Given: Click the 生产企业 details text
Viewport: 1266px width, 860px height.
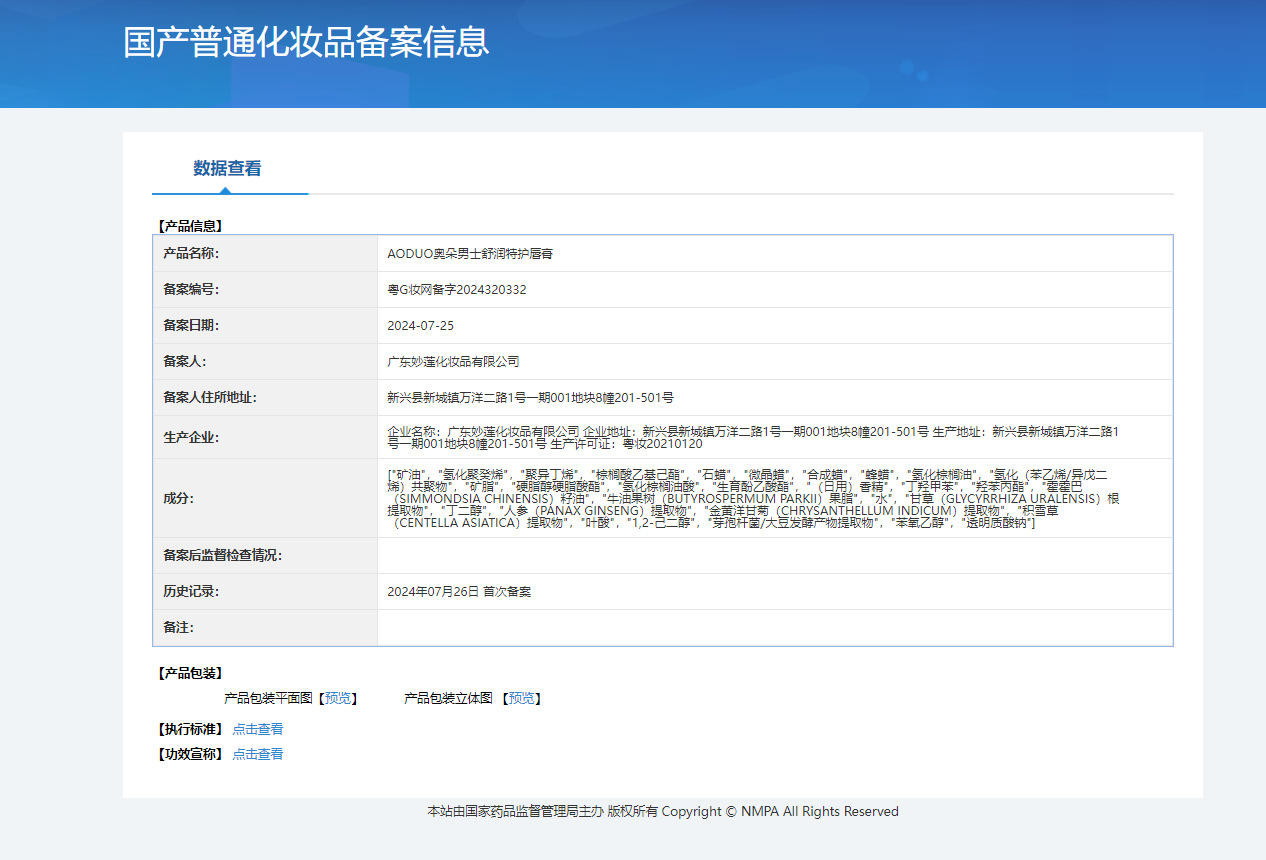Looking at the screenshot, I should coord(752,437).
